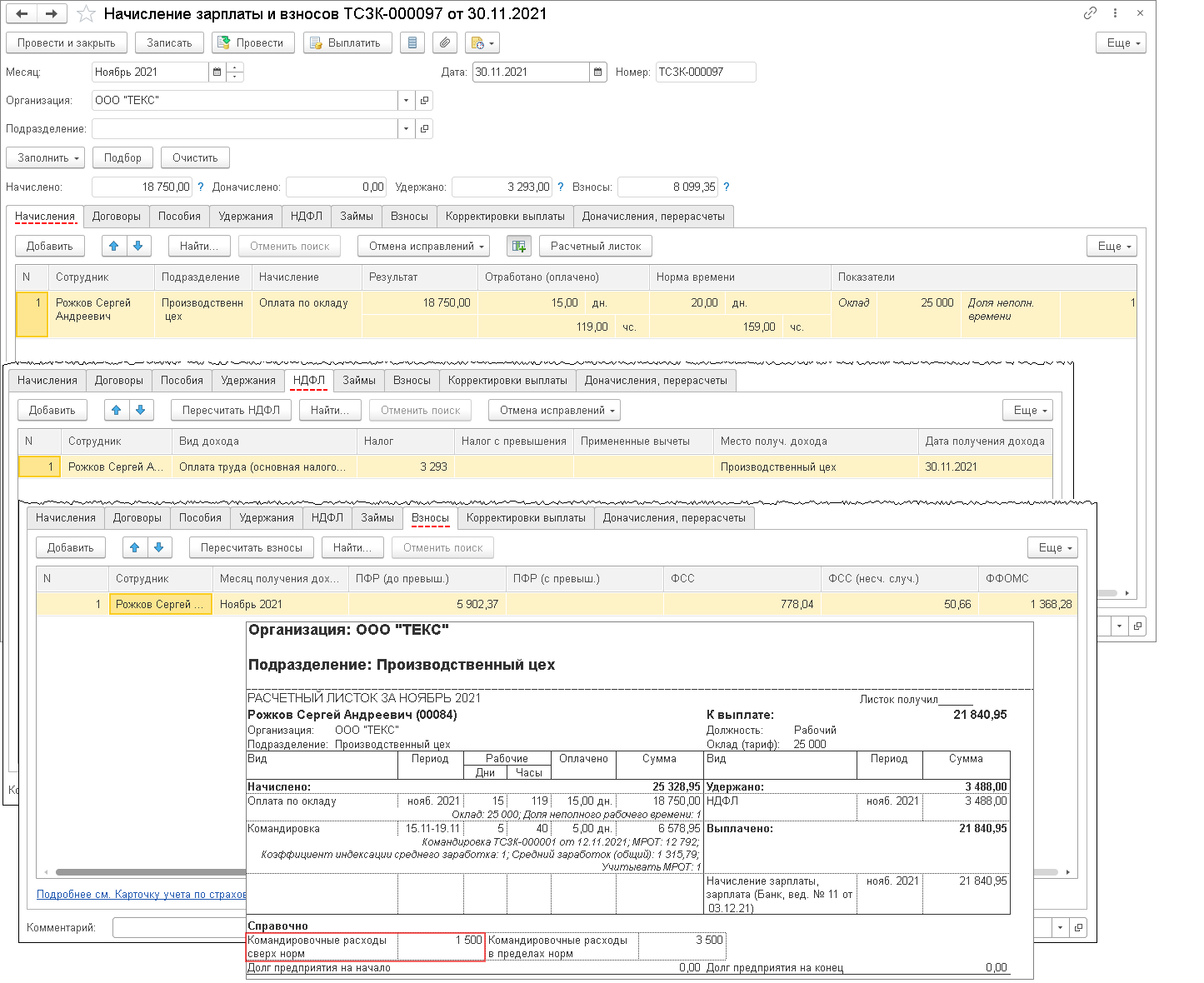Get a link via the chain icon
This screenshot has width=1204, height=983.
tap(1090, 13)
